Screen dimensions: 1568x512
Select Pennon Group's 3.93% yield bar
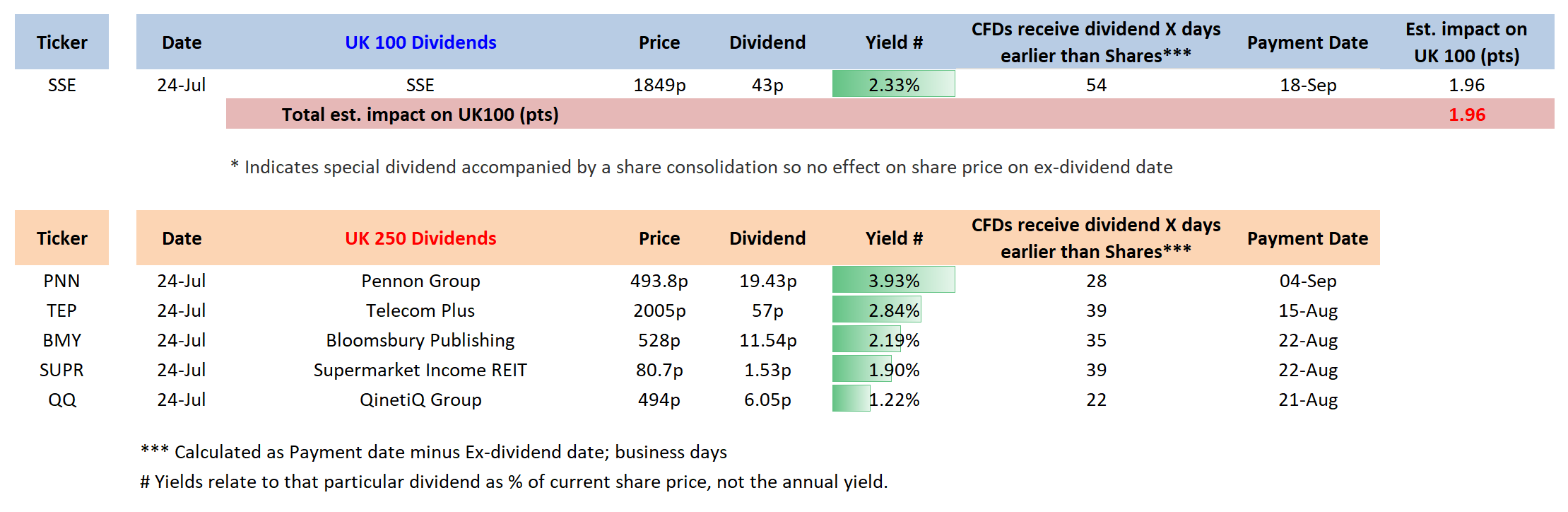pyautogui.click(x=893, y=281)
